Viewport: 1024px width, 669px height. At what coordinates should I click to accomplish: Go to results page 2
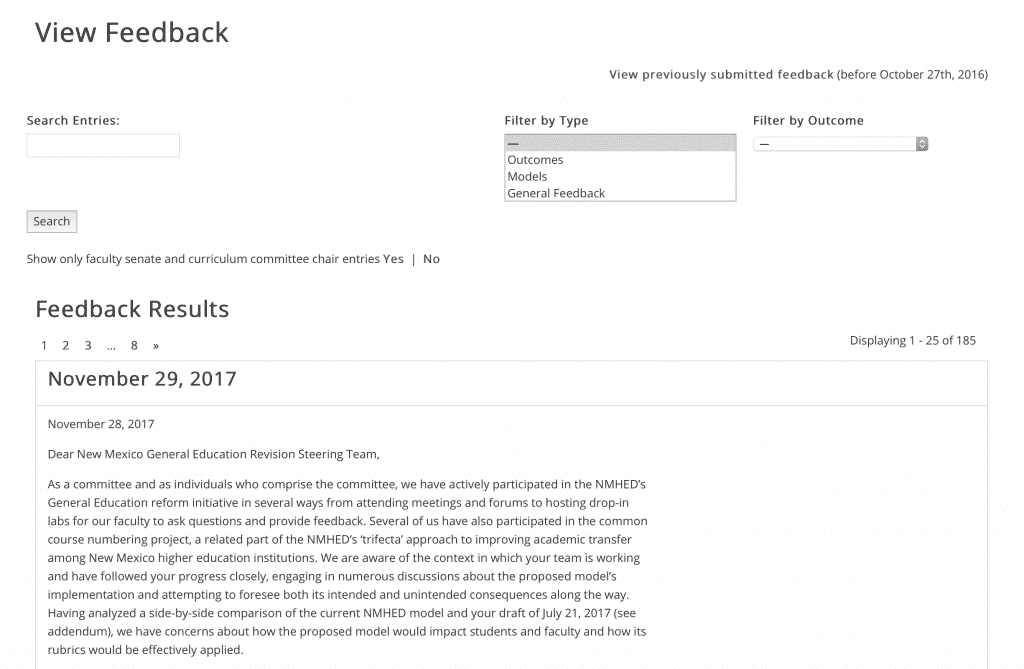tap(65, 346)
